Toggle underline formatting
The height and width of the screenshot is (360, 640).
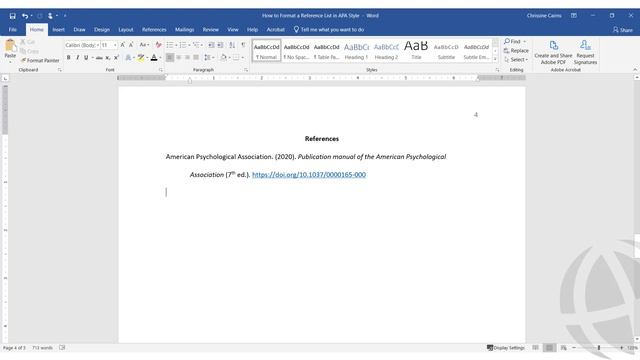click(86, 58)
